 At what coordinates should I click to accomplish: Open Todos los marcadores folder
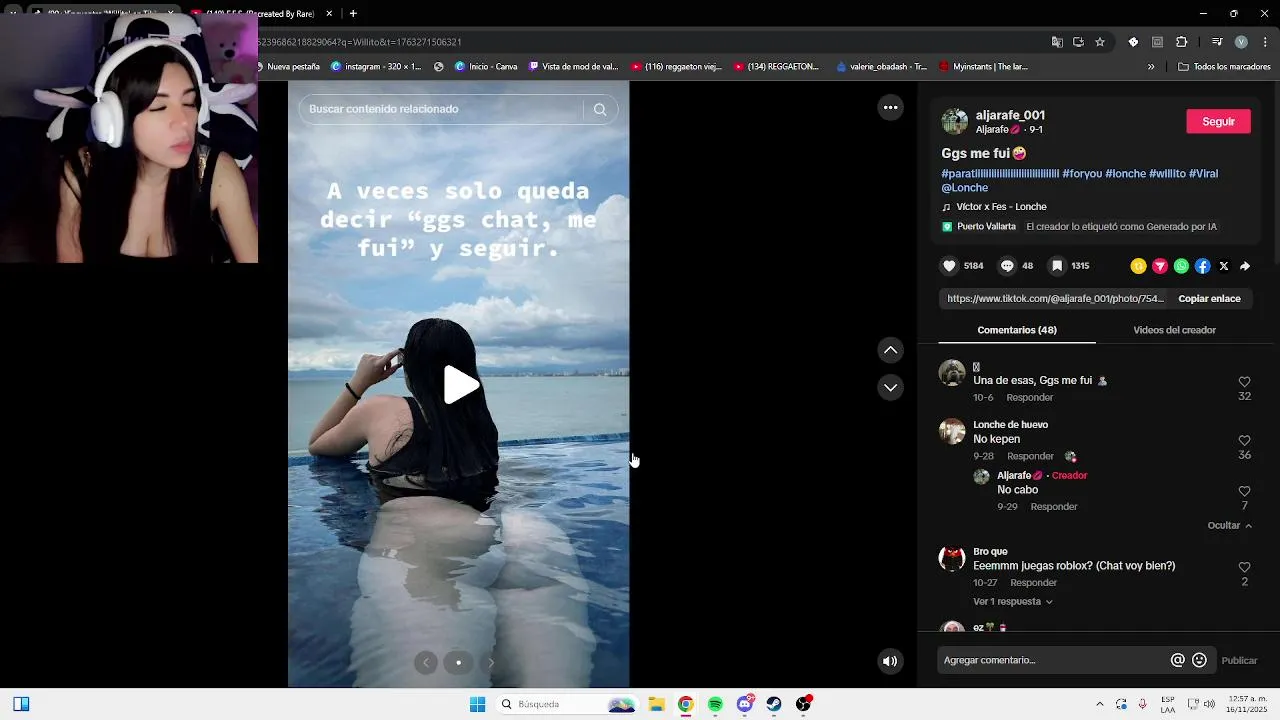coord(1224,67)
